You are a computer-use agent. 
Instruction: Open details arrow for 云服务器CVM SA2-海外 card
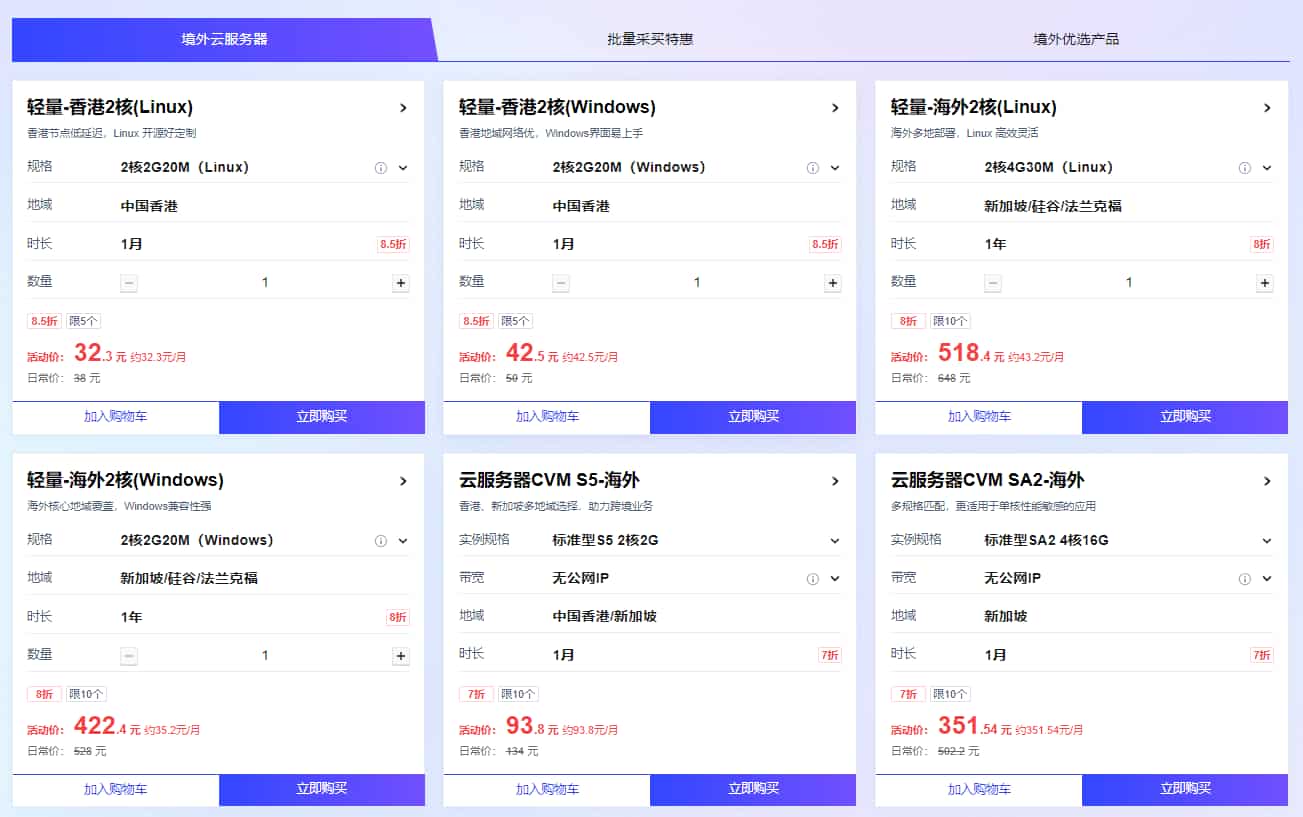tap(1266, 480)
